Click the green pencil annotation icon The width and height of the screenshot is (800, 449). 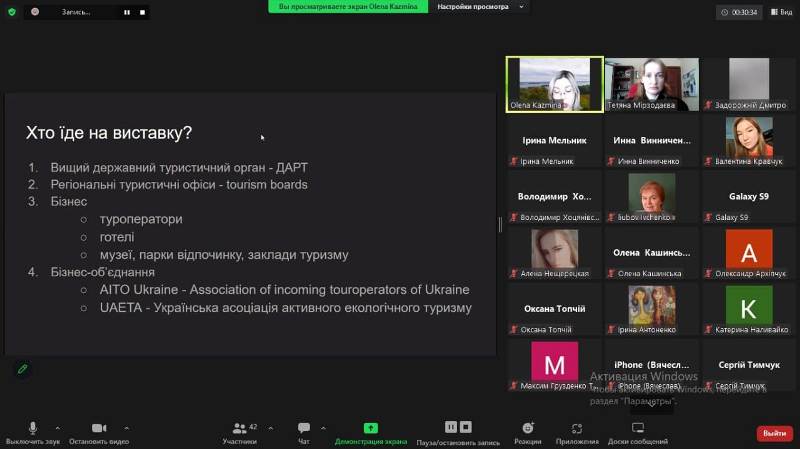[22, 368]
